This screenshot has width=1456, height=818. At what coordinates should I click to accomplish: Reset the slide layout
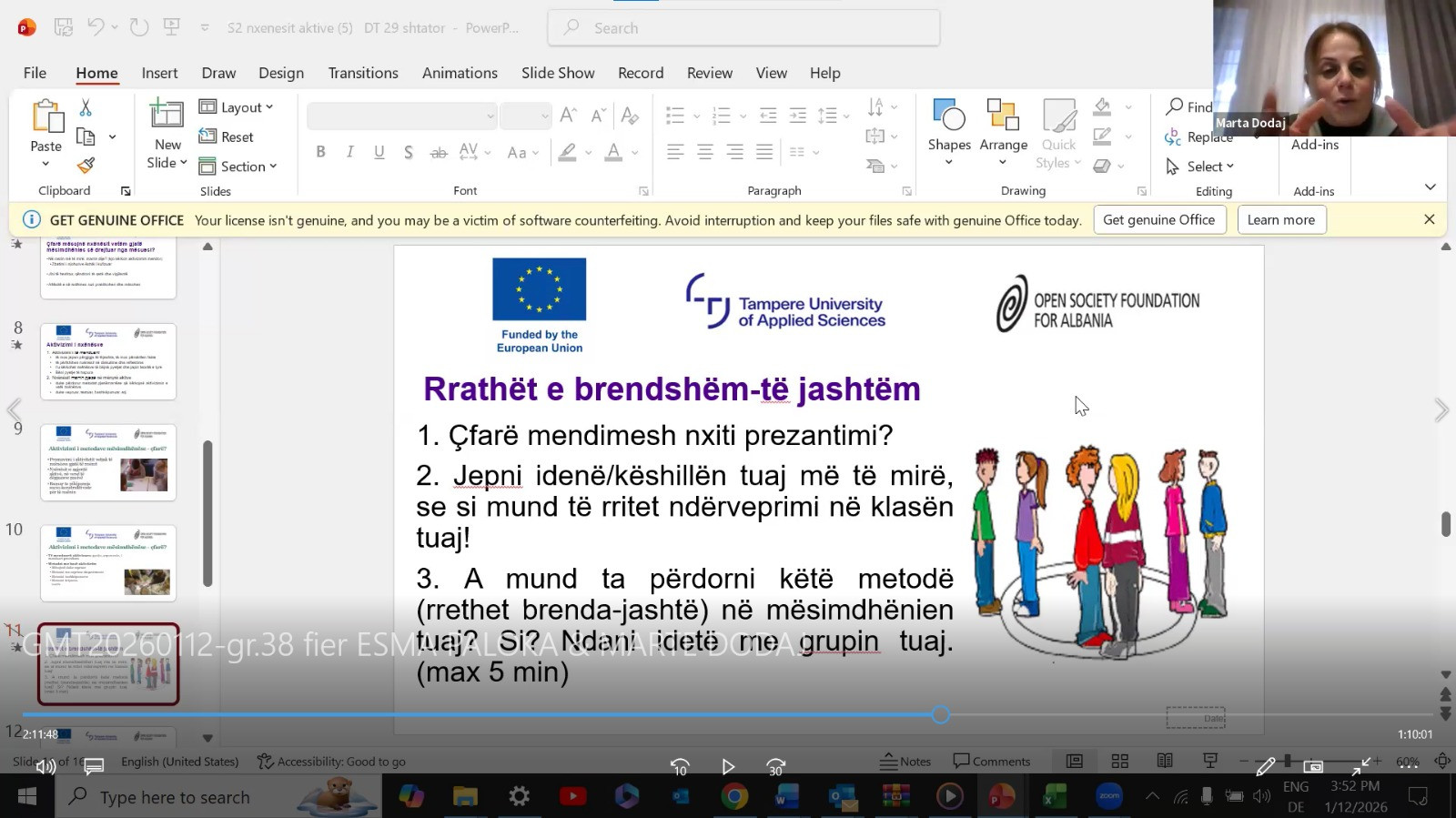coord(227,136)
